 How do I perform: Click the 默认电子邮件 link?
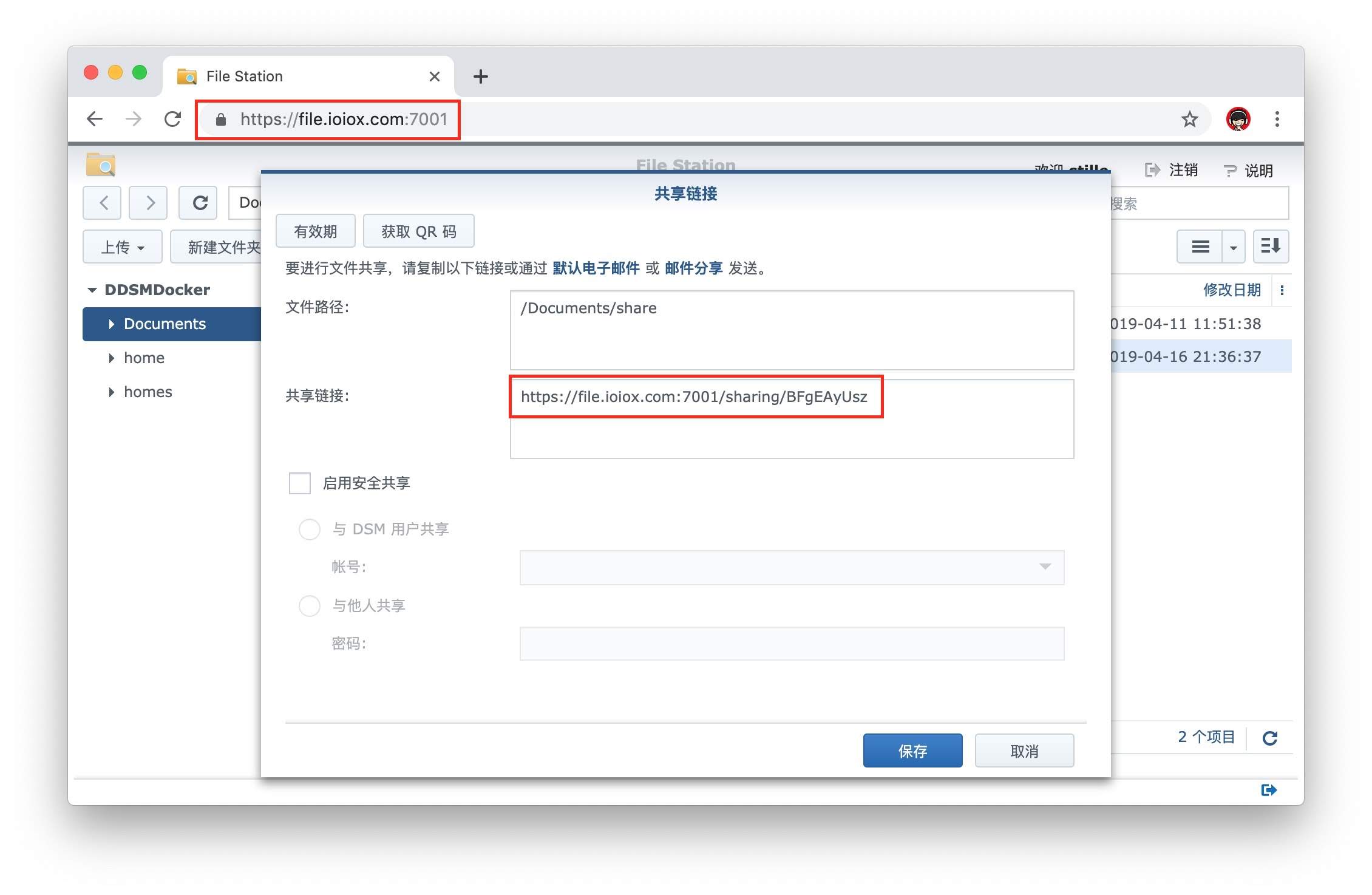click(596, 268)
